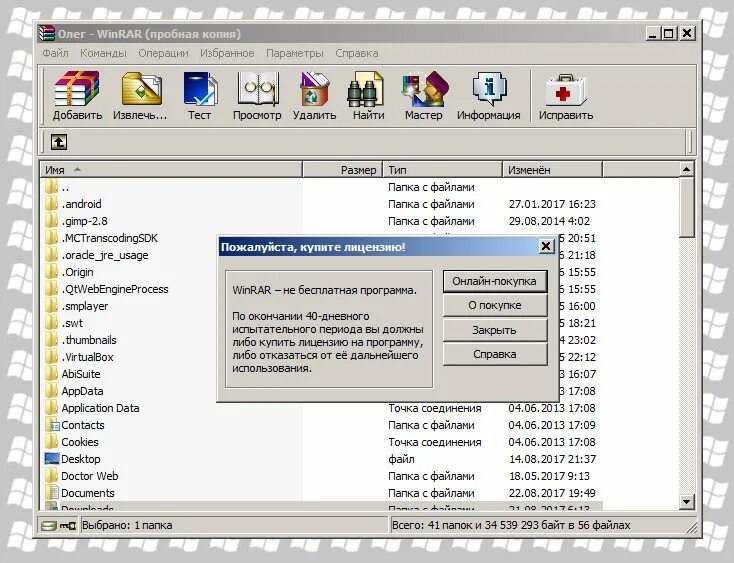Click the key icon in status bar
The height and width of the screenshot is (563, 734).
[68, 526]
